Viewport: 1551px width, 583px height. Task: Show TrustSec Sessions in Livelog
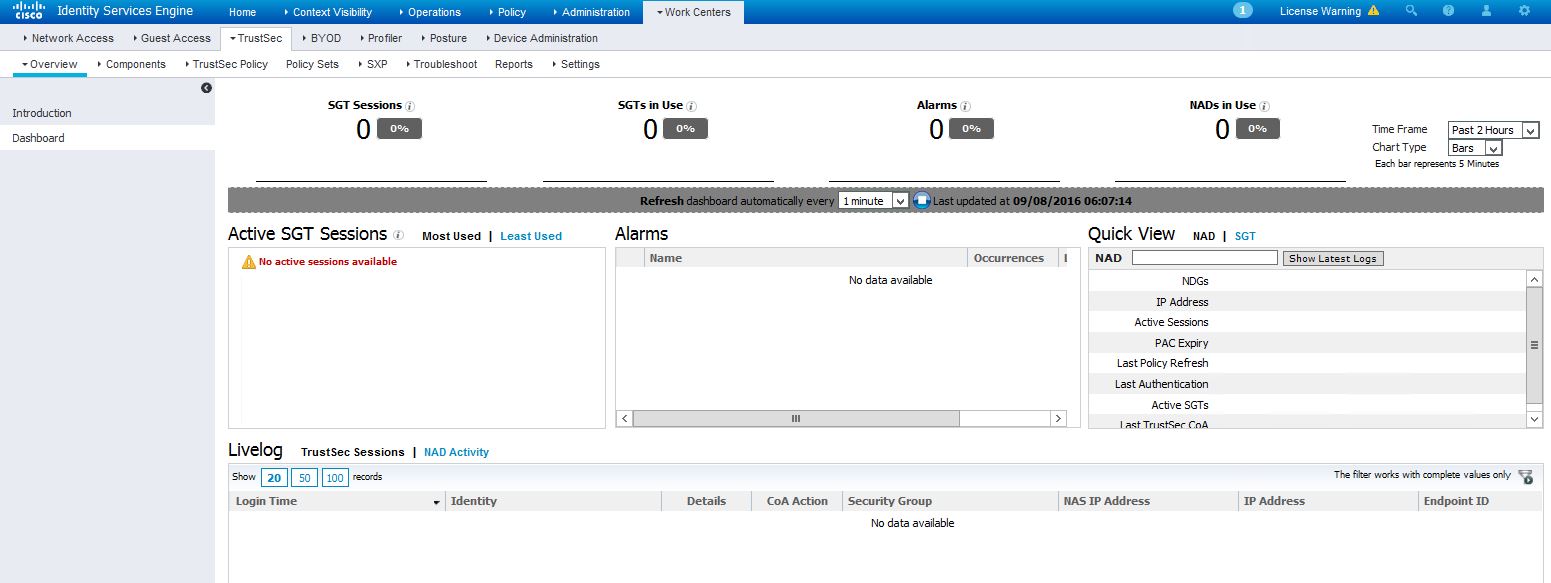pyautogui.click(x=353, y=452)
